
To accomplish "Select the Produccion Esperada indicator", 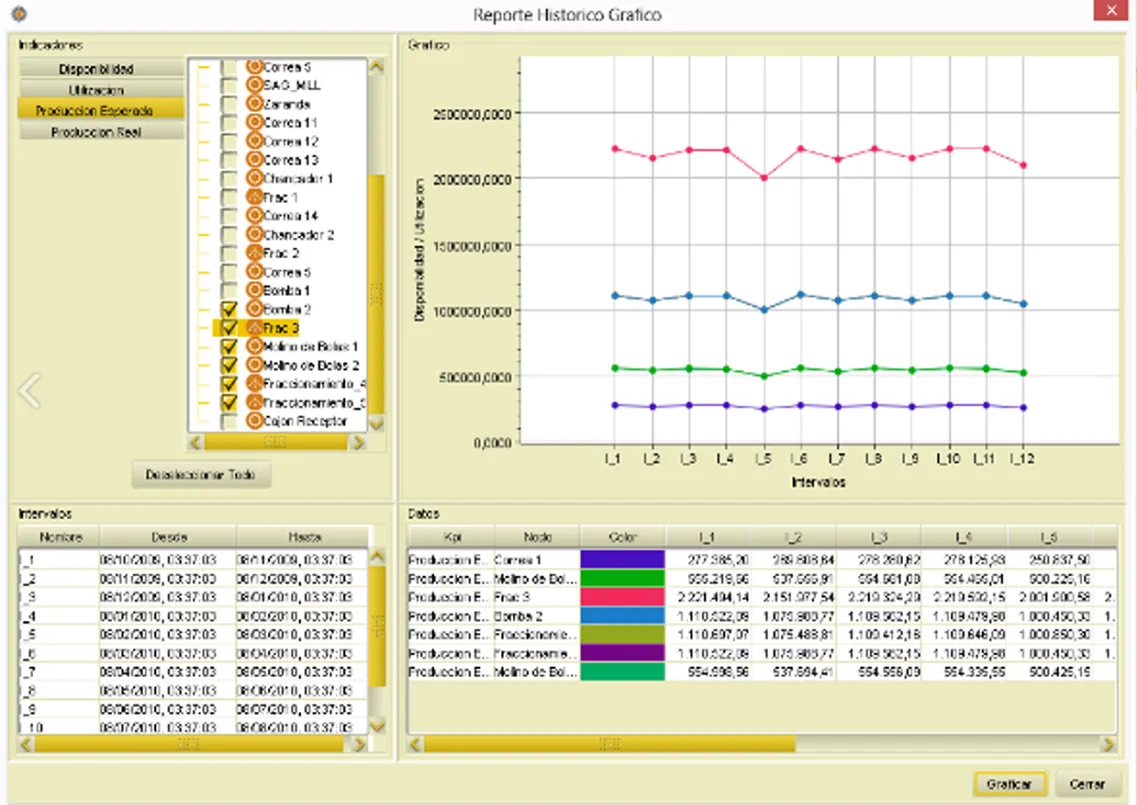I will pos(102,110).
